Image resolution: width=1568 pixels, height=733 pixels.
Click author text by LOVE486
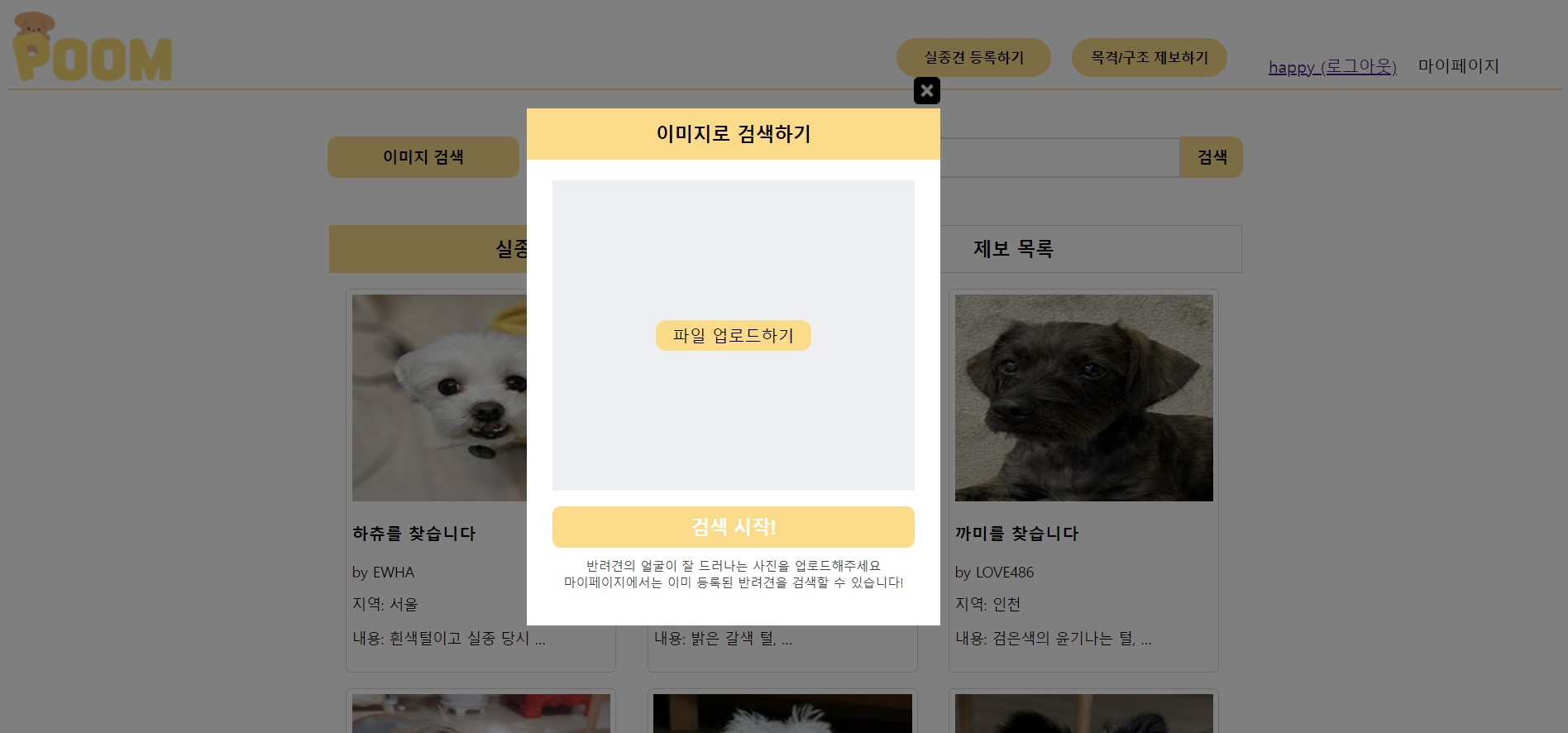(x=994, y=573)
